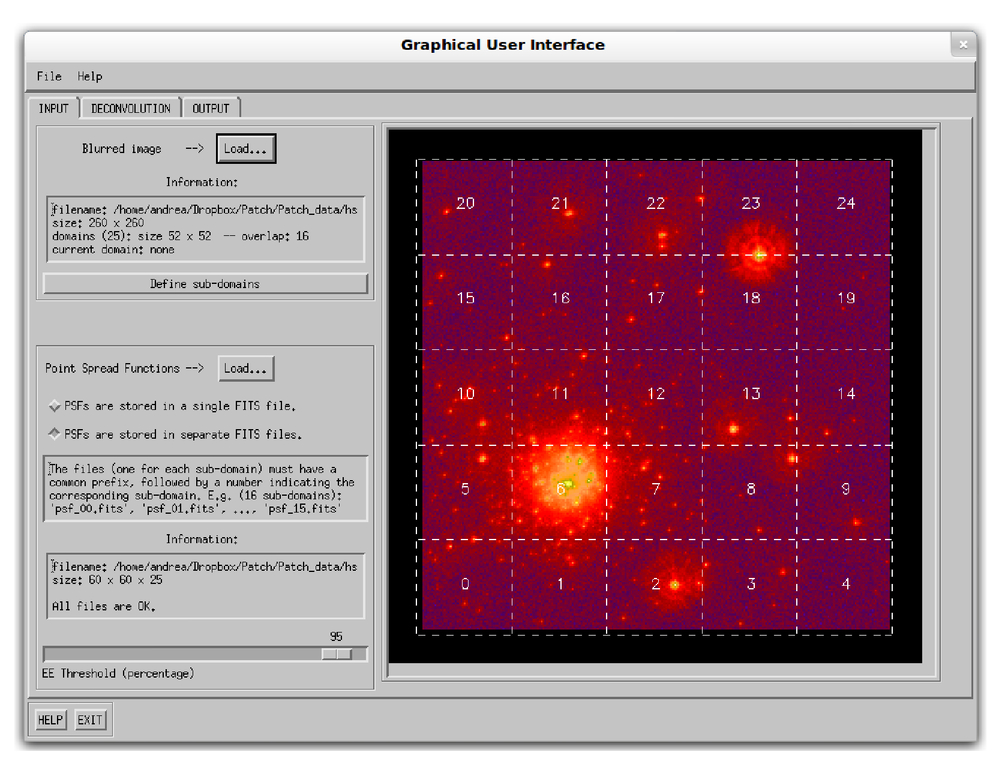Click Define sub-domains button
This screenshot has height=758, width=996.
(x=205, y=284)
